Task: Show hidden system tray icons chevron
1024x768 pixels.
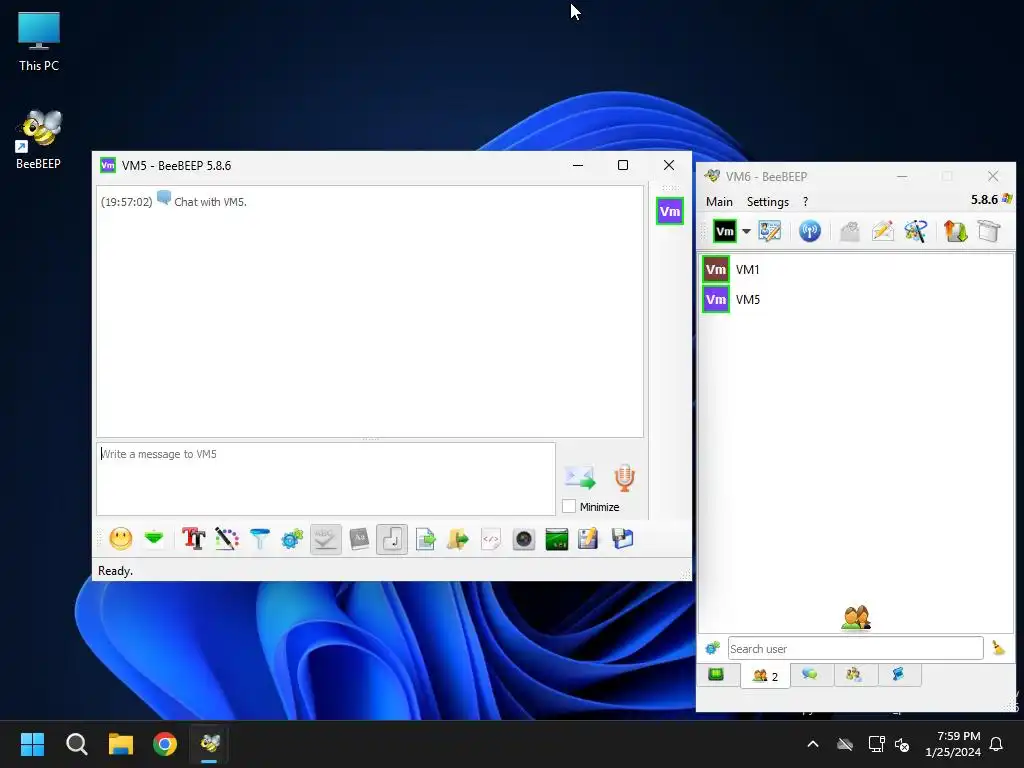Action: click(x=813, y=744)
